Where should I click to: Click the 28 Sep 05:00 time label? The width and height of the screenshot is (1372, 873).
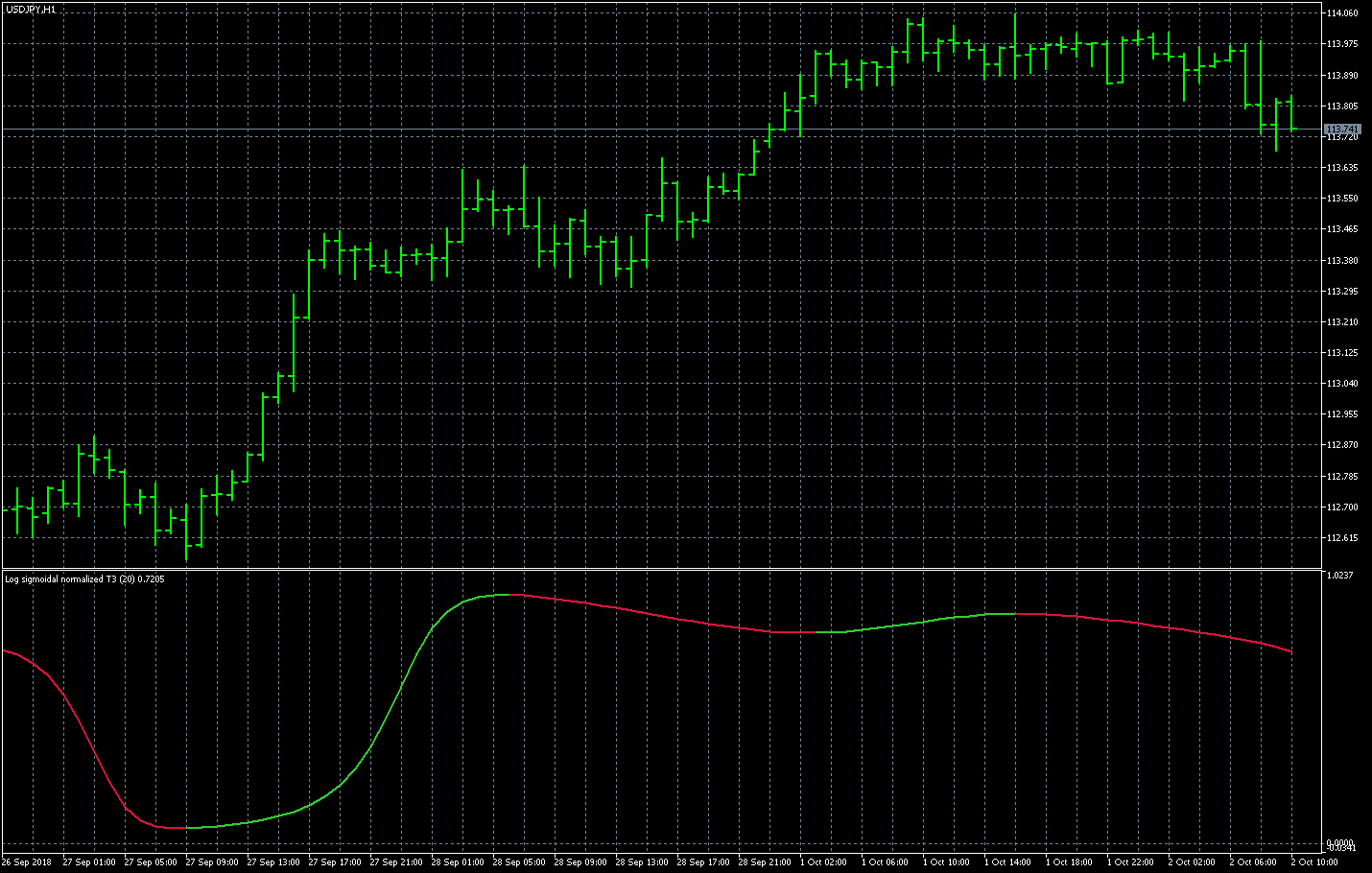point(519,862)
